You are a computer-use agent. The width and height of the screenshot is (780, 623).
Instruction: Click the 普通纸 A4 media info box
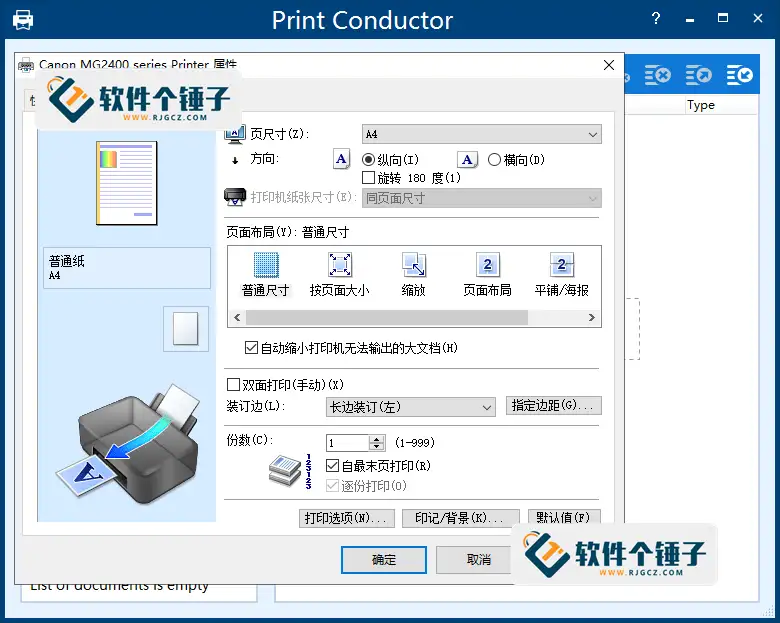(127, 268)
